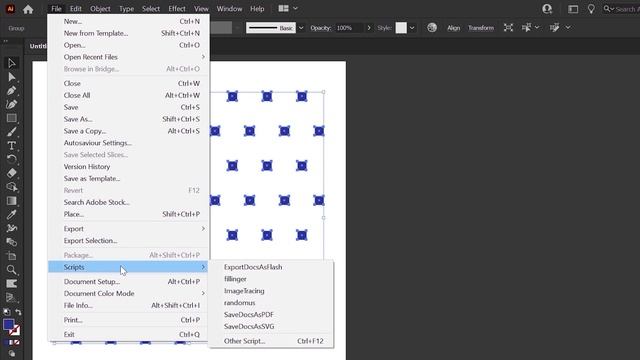Select the Type tool

11,146
